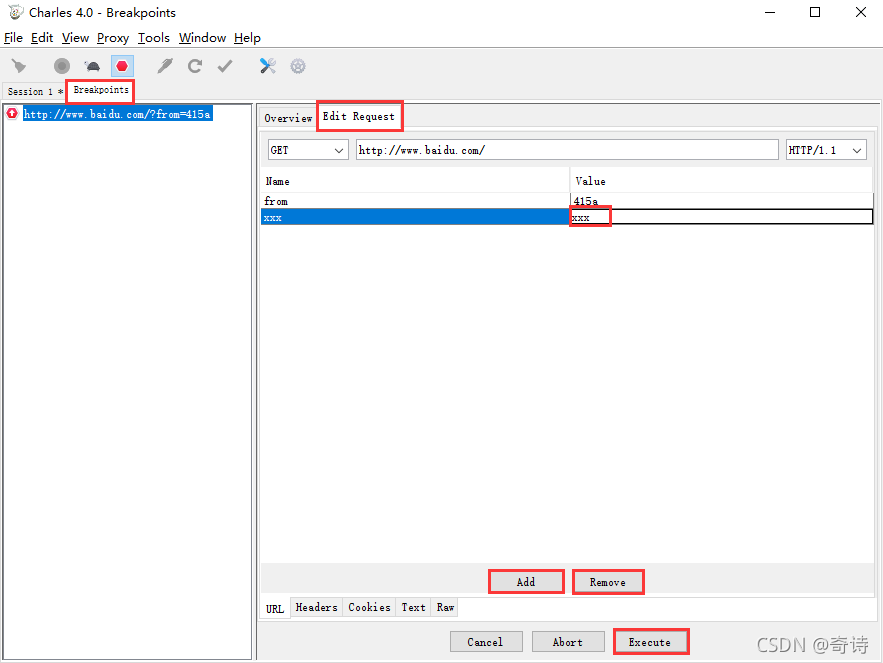Open the Edit menu
This screenshot has width=883, height=663.
coord(42,38)
